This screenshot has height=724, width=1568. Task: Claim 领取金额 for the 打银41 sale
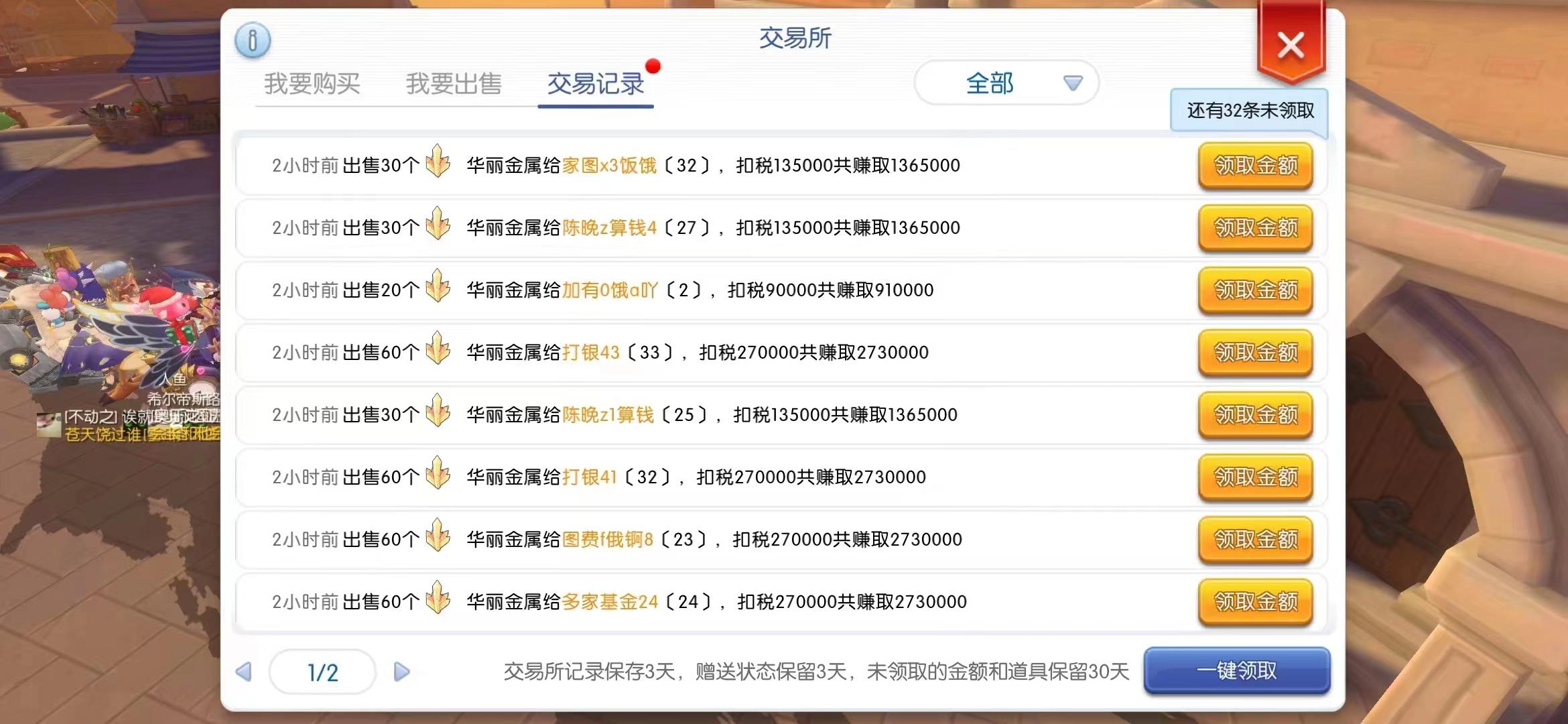(1256, 477)
